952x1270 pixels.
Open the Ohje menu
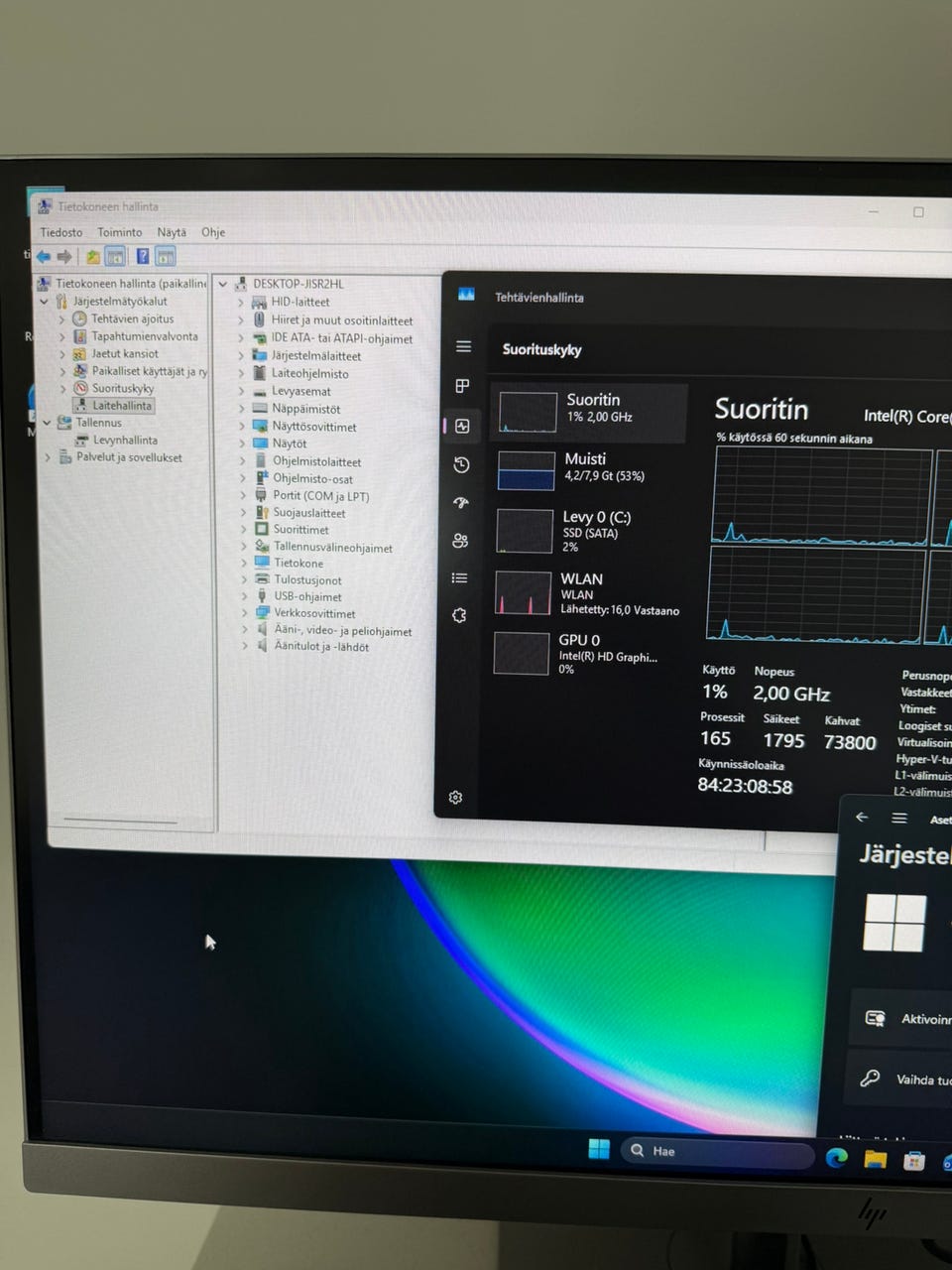click(x=213, y=232)
